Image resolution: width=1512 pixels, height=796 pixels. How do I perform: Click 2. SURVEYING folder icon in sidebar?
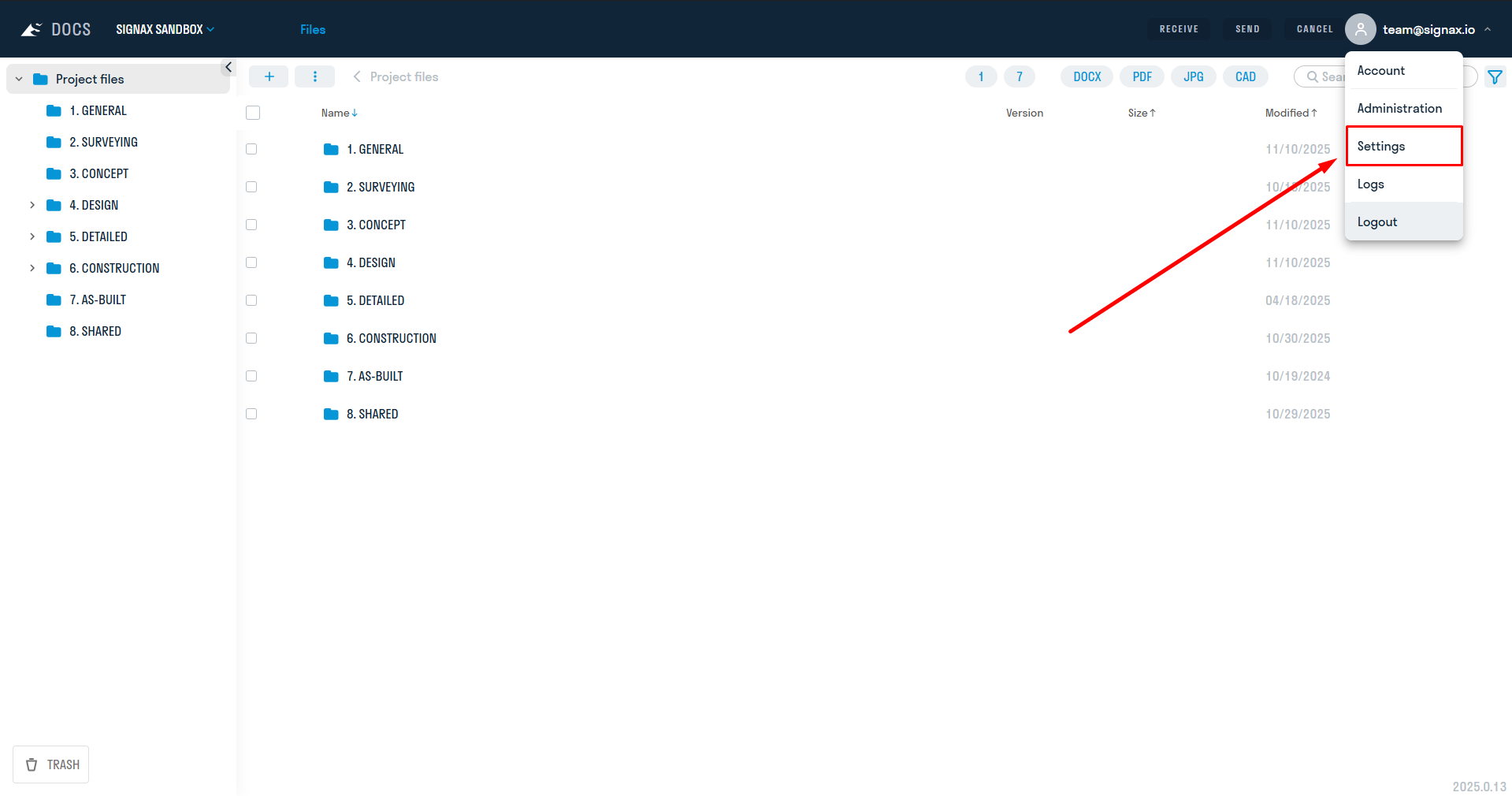click(x=54, y=142)
